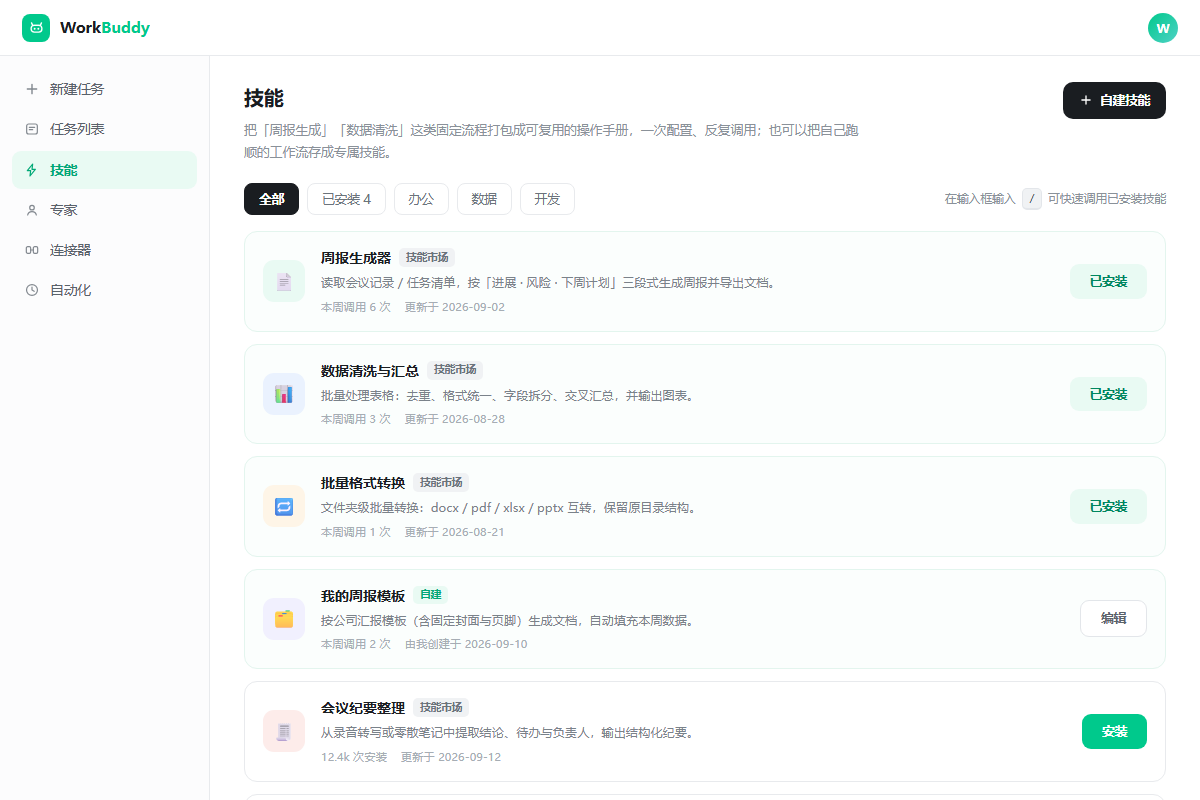Click 已安装 button for 数据清洗与汇总

tap(1108, 394)
